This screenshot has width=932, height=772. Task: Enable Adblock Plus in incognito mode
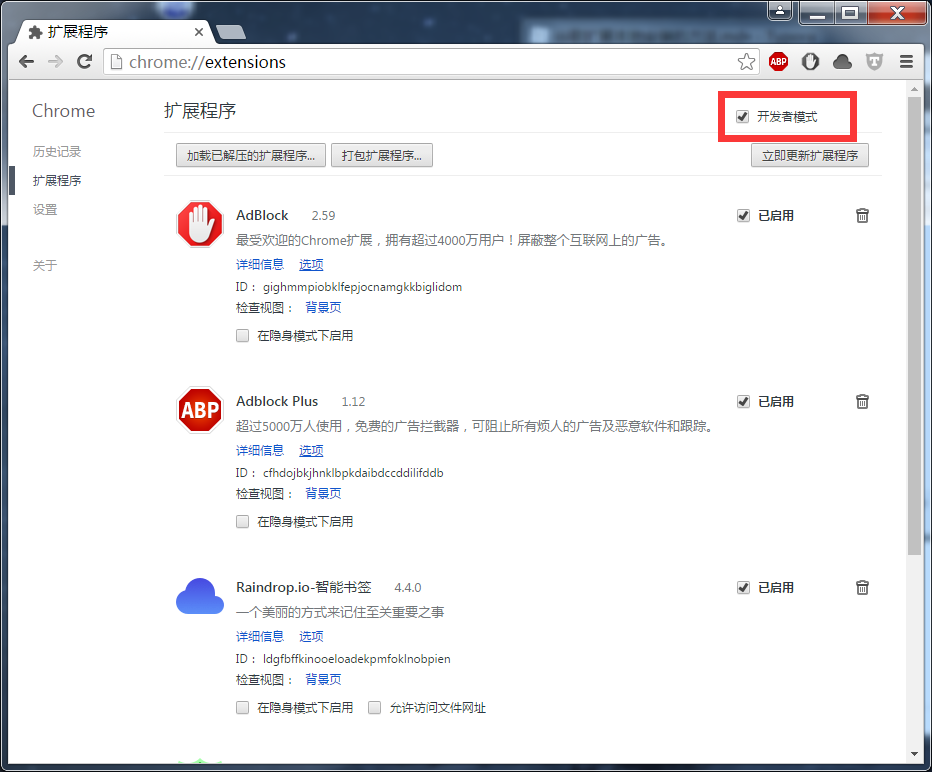pyautogui.click(x=242, y=521)
